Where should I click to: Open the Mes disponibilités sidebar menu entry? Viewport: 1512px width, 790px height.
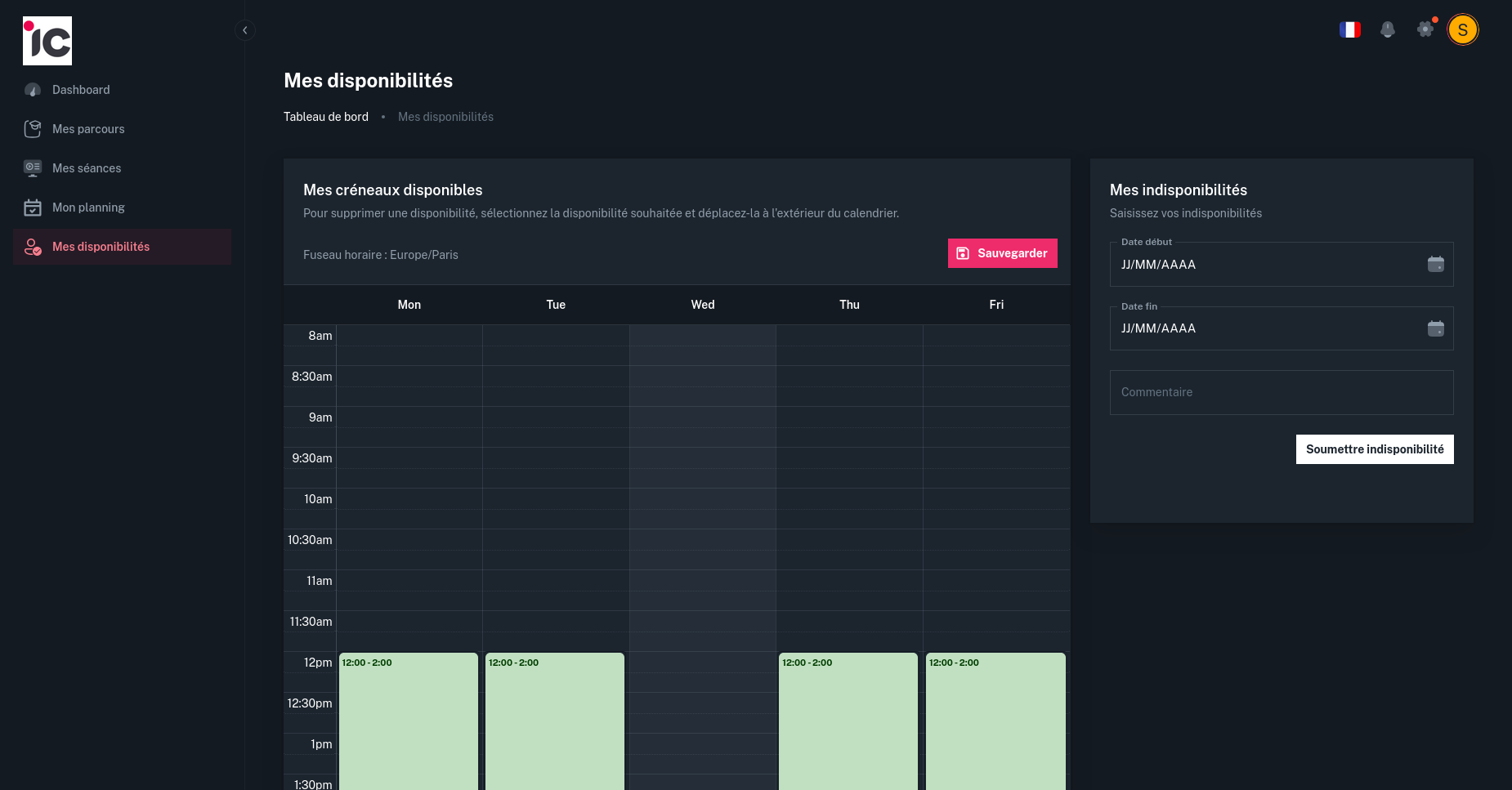(x=101, y=246)
